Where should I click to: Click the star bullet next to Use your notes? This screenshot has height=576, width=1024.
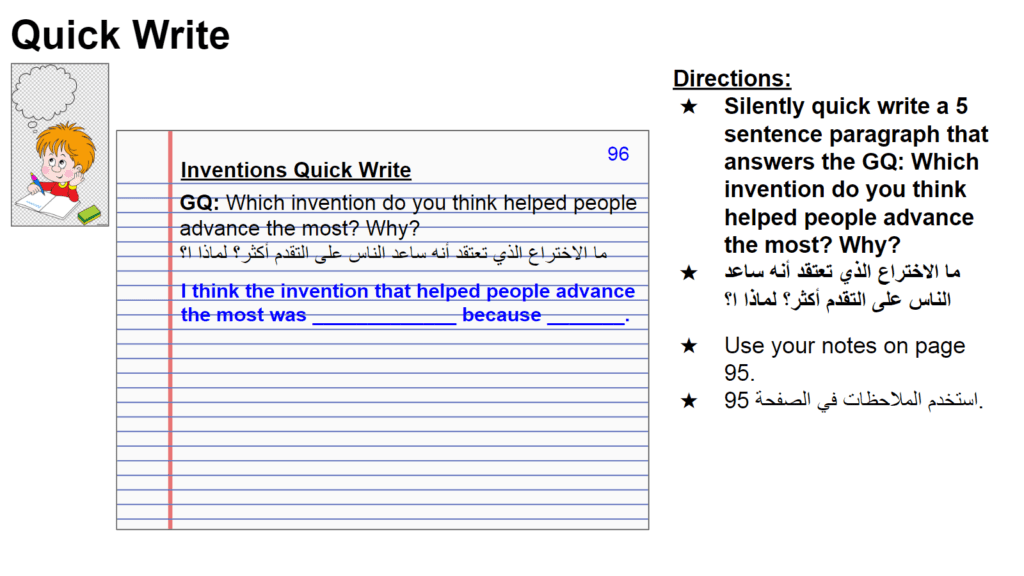click(x=689, y=345)
